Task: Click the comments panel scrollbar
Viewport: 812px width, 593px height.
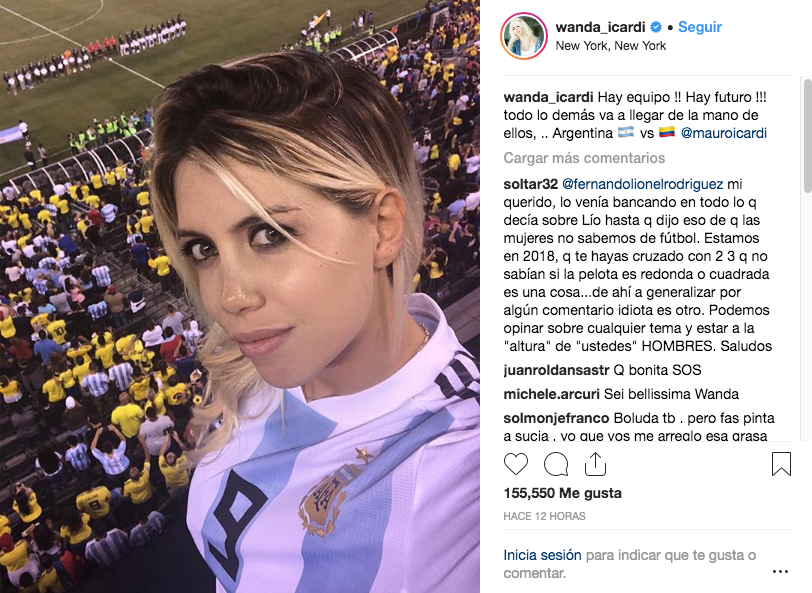Action: (x=807, y=136)
